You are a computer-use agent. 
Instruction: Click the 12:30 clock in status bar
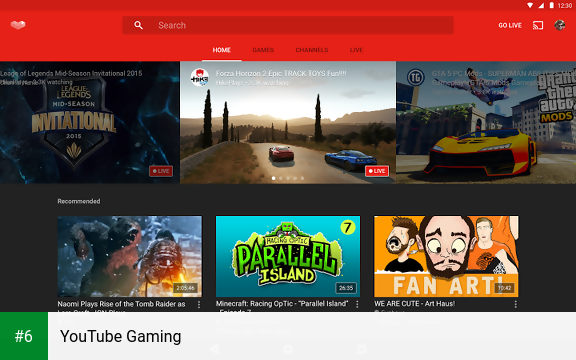(565, 6)
